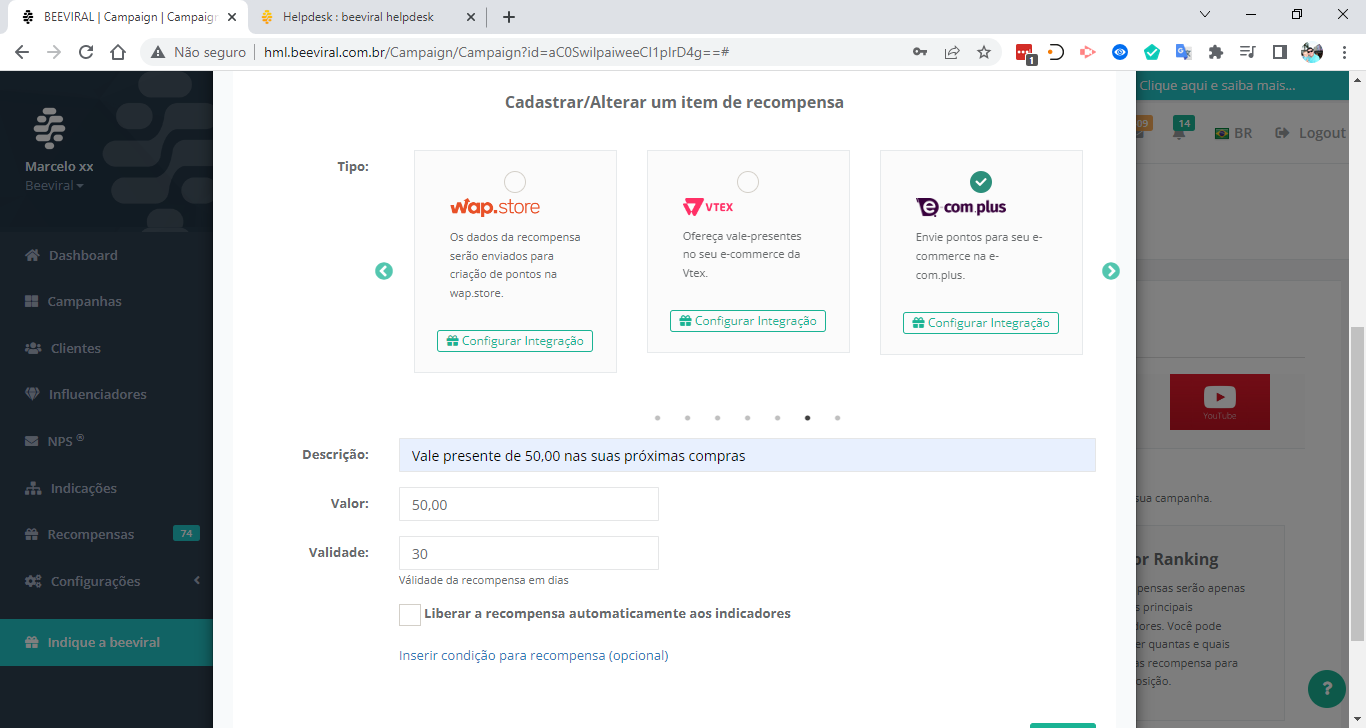Bookmark this page with star icon
Screen dimensions: 1366x728
[984, 52]
